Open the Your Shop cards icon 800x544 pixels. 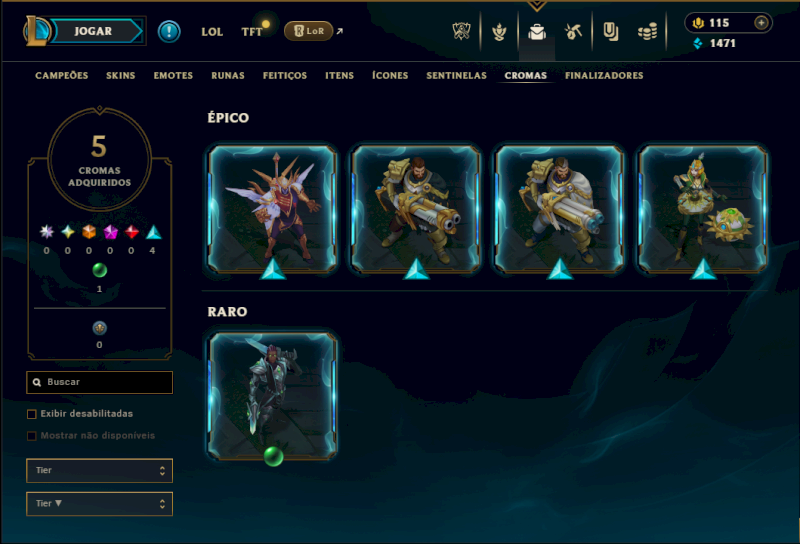(x=610, y=32)
